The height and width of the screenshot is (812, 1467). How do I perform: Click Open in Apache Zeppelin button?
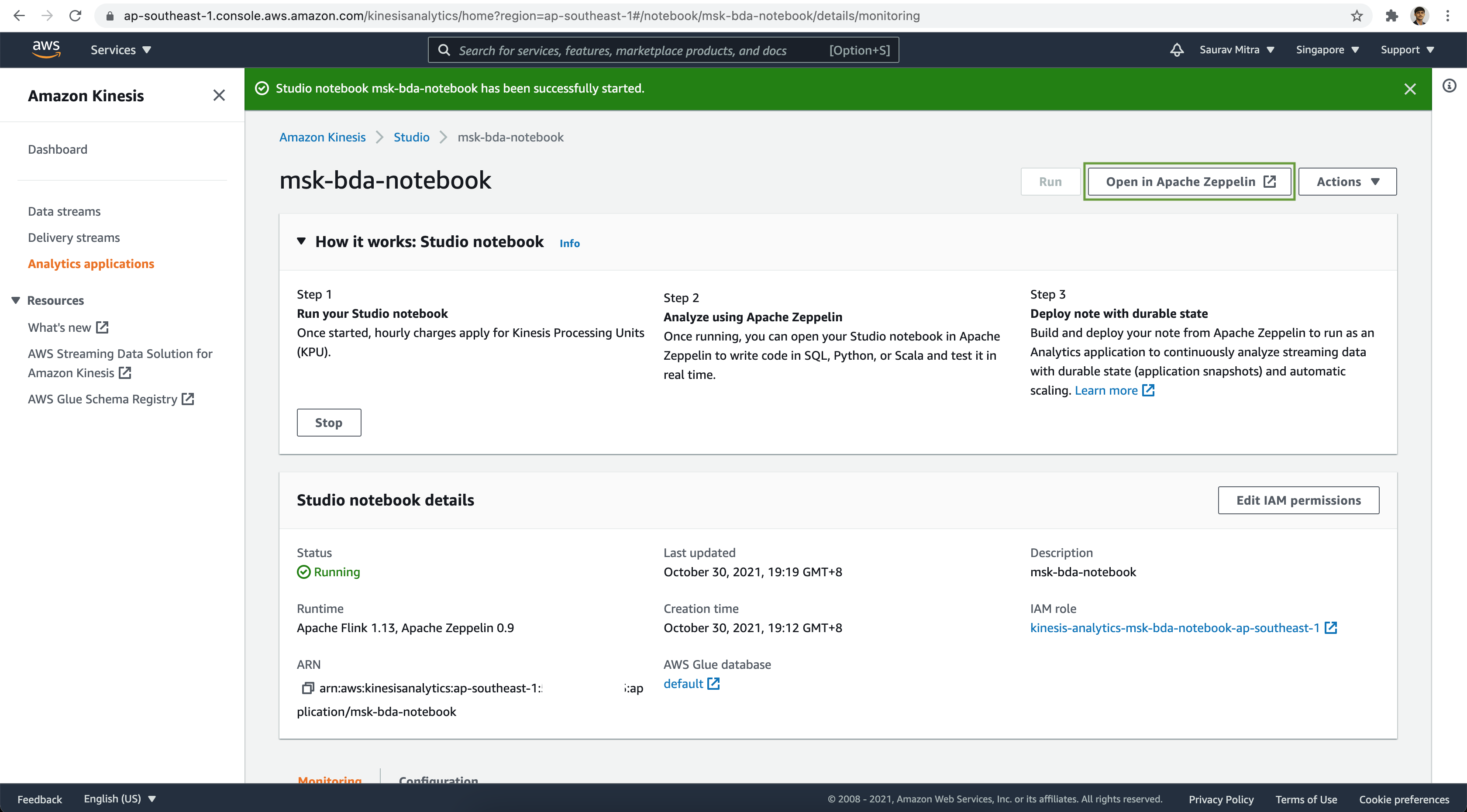point(1189,182)
